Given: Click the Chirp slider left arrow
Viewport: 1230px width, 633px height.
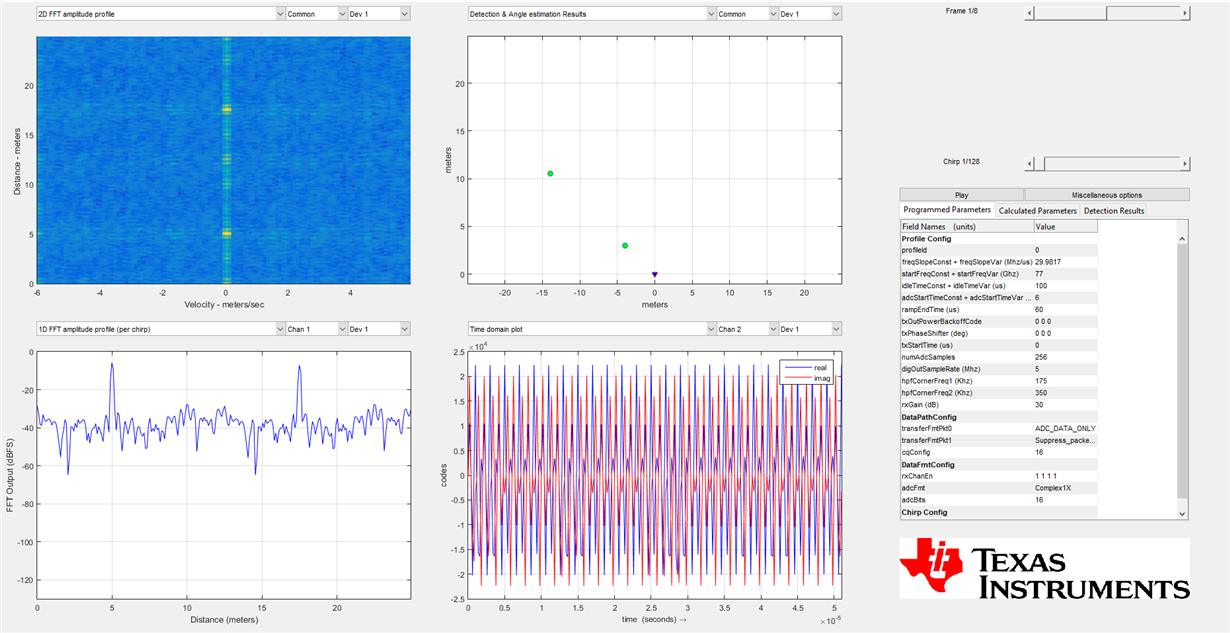Looking at the screenshot, I should point(1030,163).
